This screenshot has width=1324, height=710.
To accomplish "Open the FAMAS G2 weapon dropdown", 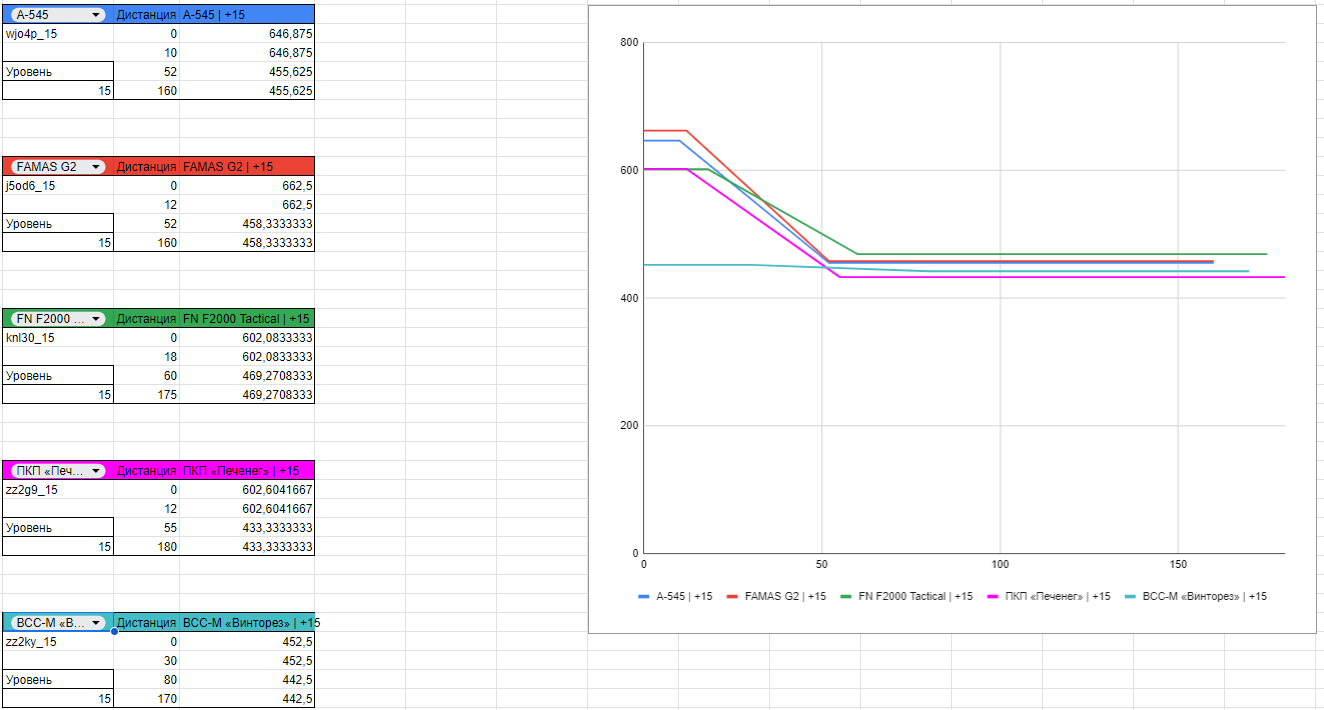I will tap(57, 166).
